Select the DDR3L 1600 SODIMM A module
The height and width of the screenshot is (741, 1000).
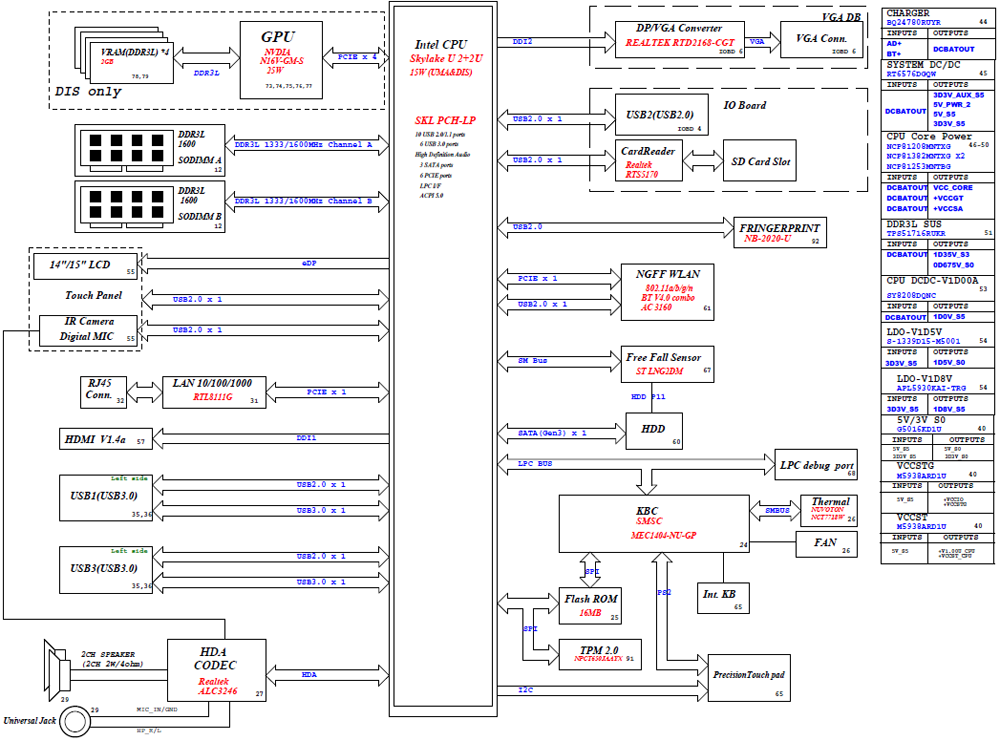coord(150,150)
